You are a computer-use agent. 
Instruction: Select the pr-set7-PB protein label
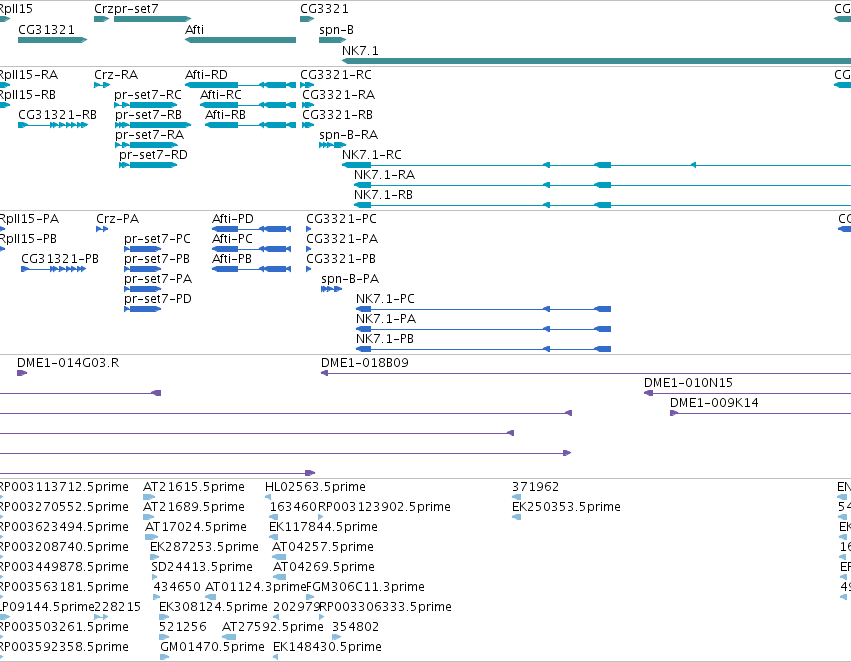click(157, 259)
